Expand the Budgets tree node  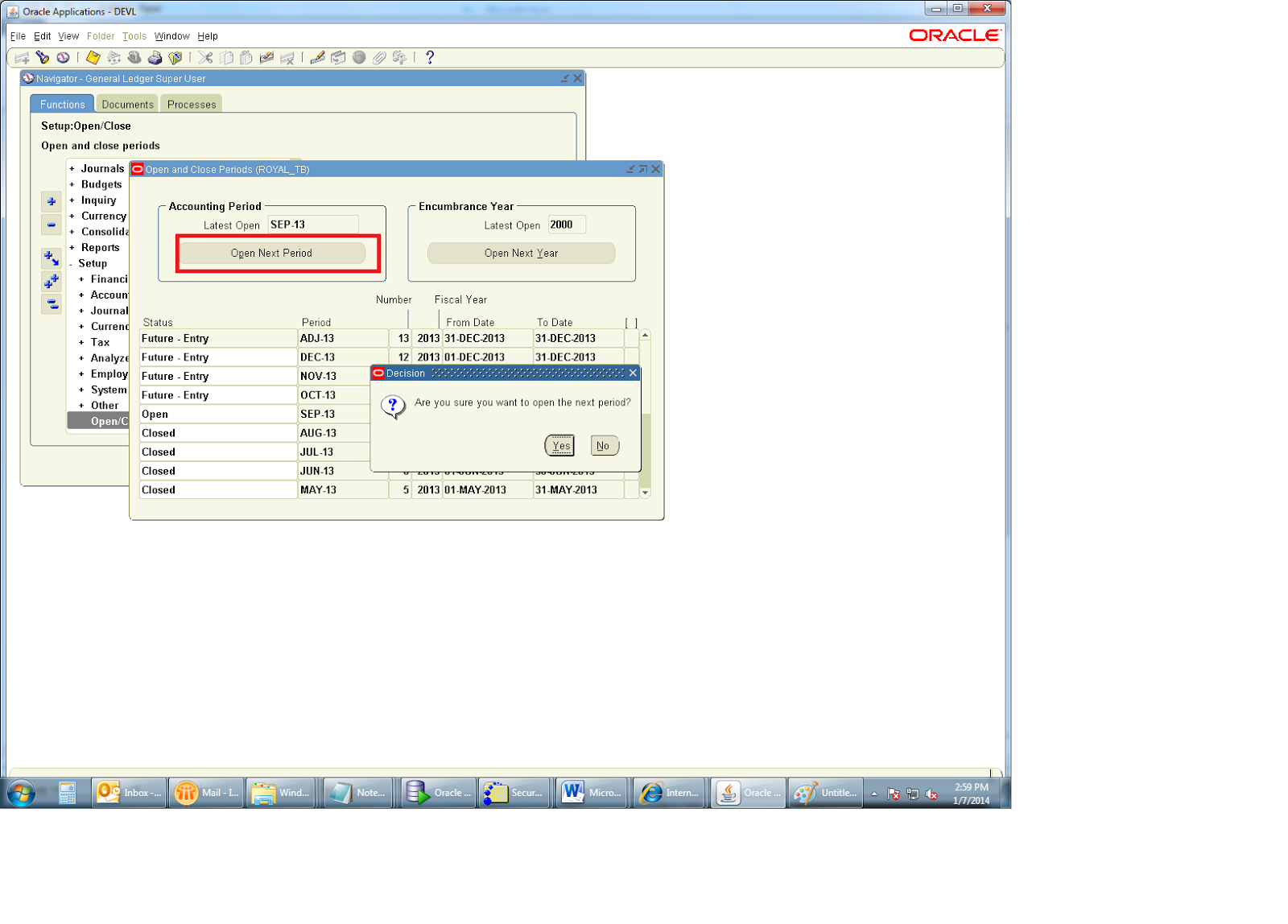click(72, 185)
